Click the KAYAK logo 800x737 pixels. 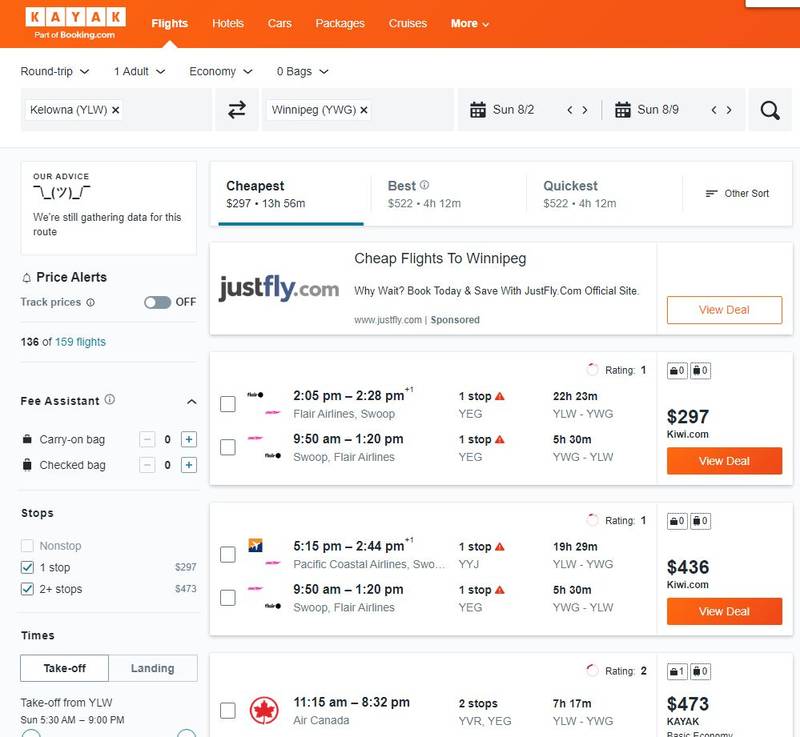75,23
